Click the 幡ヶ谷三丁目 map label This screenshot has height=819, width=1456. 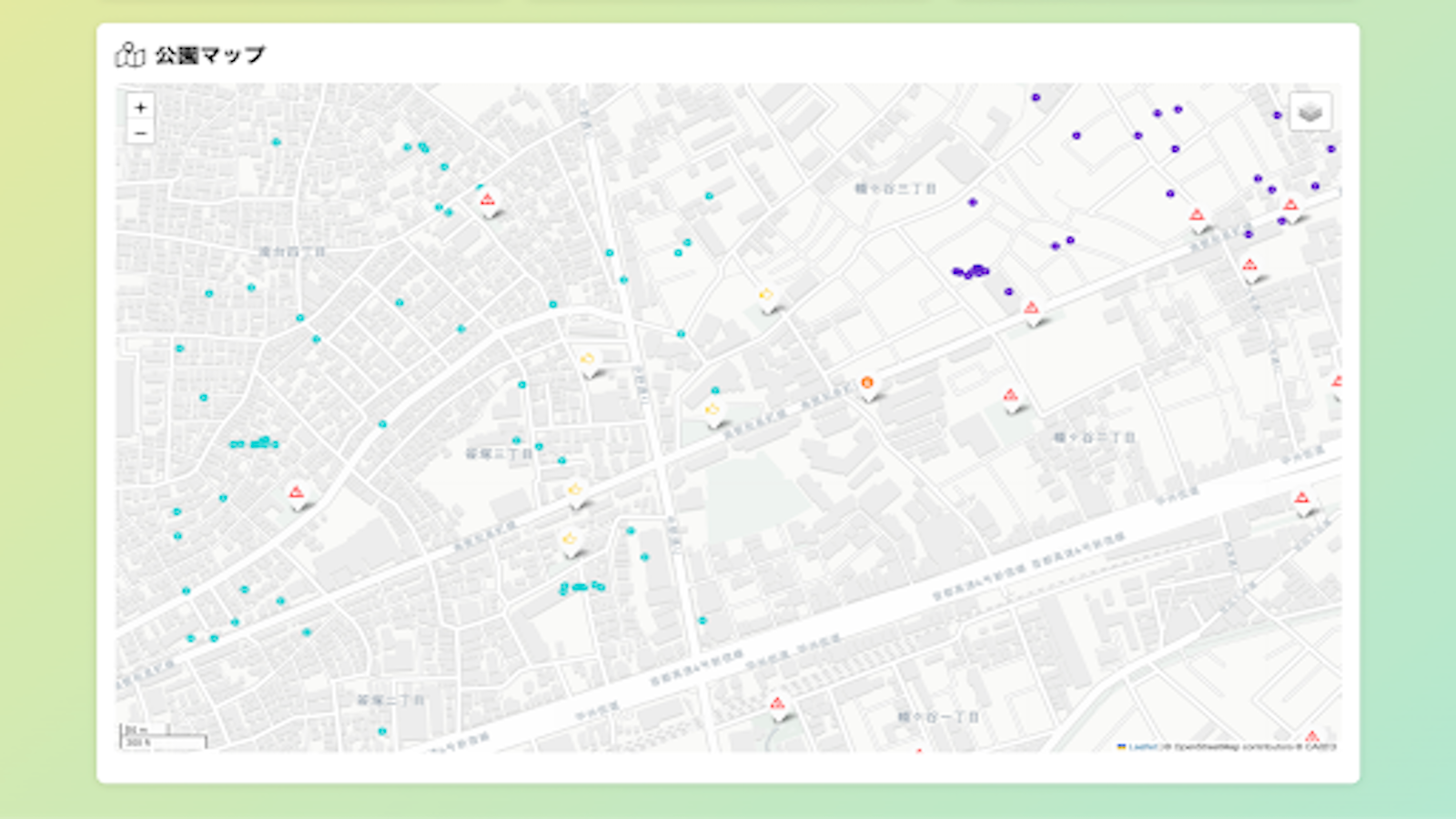click(x=895, y=188)
